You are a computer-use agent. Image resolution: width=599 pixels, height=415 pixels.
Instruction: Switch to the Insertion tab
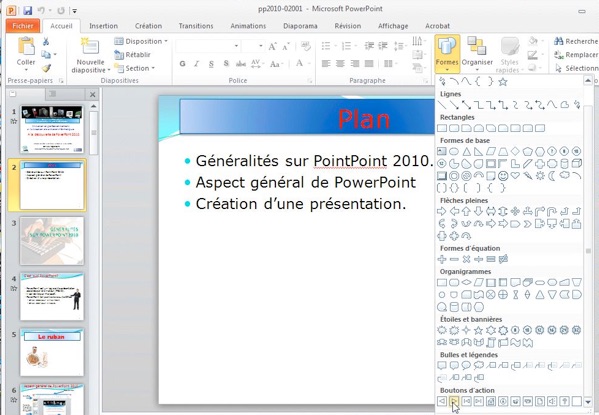[103, 26]
